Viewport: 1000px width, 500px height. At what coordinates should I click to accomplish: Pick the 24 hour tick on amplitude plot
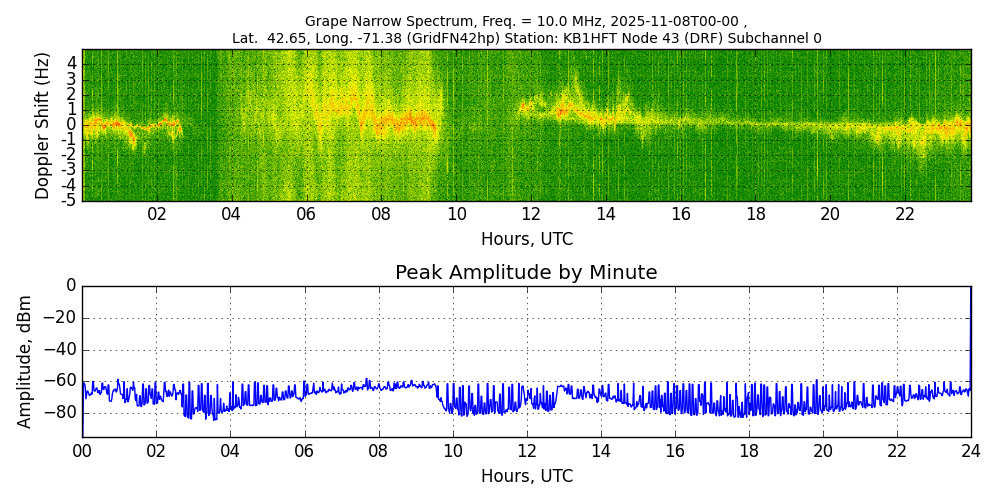[970, 451]
